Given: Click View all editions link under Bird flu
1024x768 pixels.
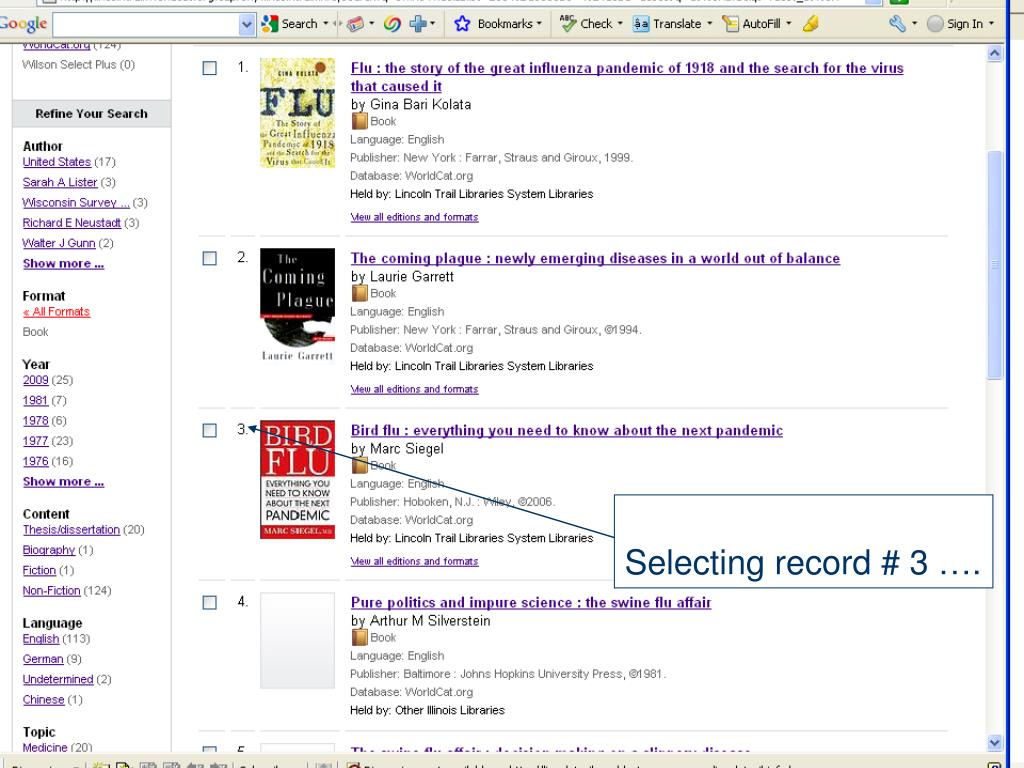Looking at the screenshot, I should pyautogui.click(x=414, y=561).
